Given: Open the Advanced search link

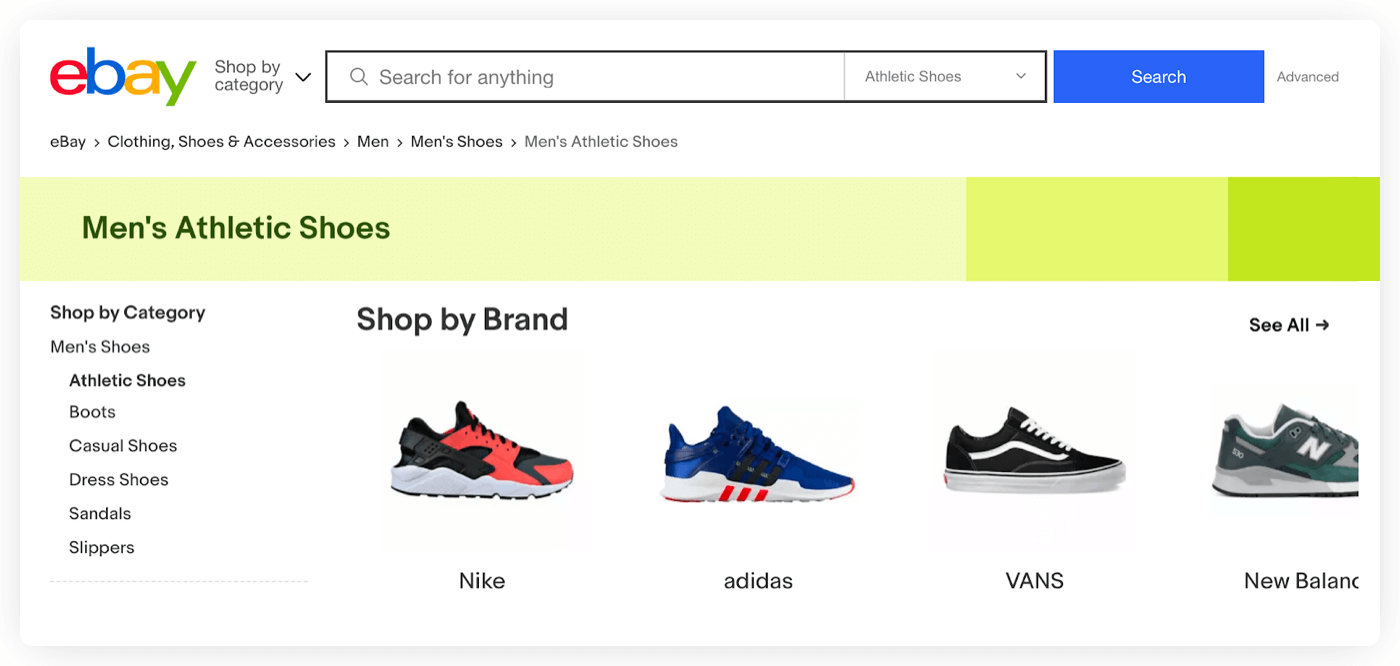Looking at the screenshot, I should pyautogui.click(x=1307, y=76).
